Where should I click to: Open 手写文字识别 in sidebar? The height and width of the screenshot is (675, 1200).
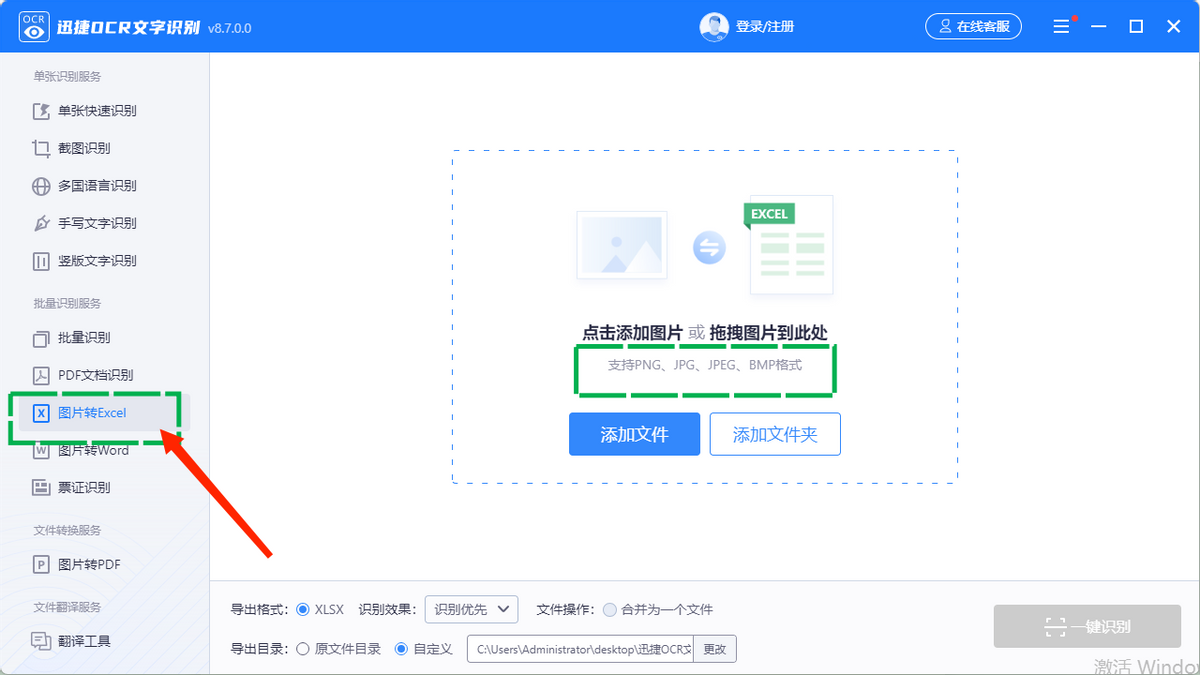[x=97, y=223]
